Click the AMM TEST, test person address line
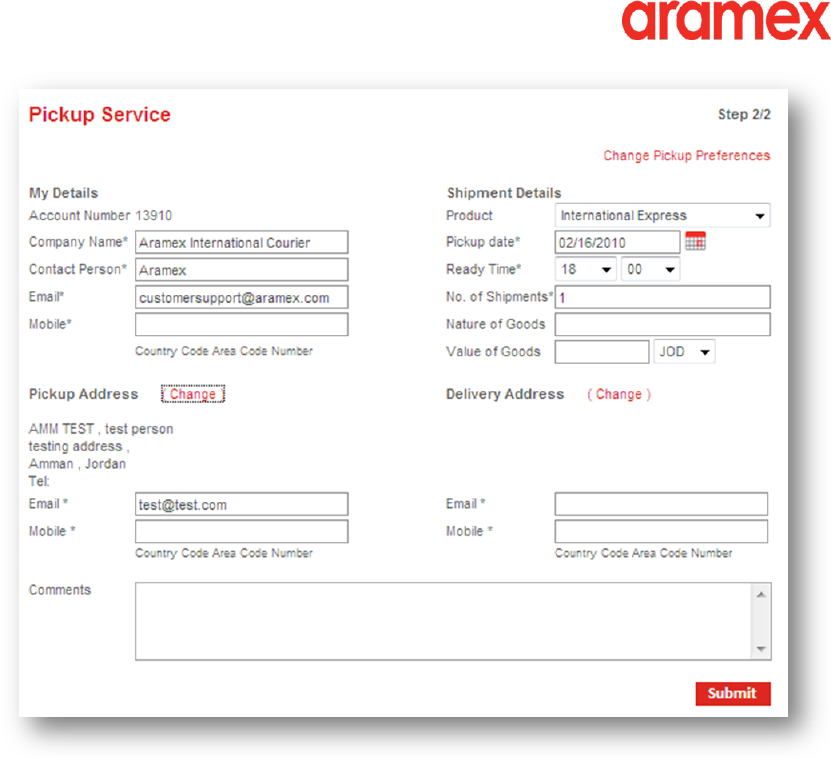This screenshot has height=758, width=831. pos(101,429)
